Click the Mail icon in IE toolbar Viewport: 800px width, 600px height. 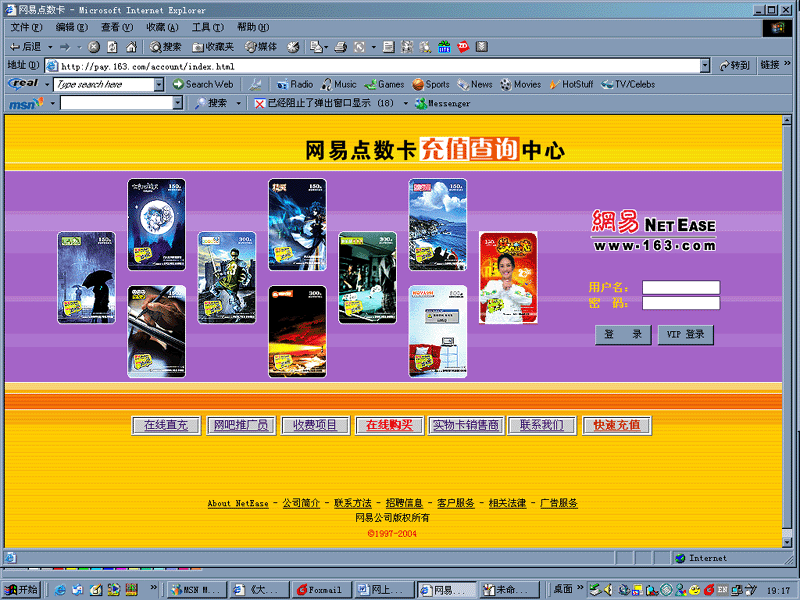pos(316,47)
